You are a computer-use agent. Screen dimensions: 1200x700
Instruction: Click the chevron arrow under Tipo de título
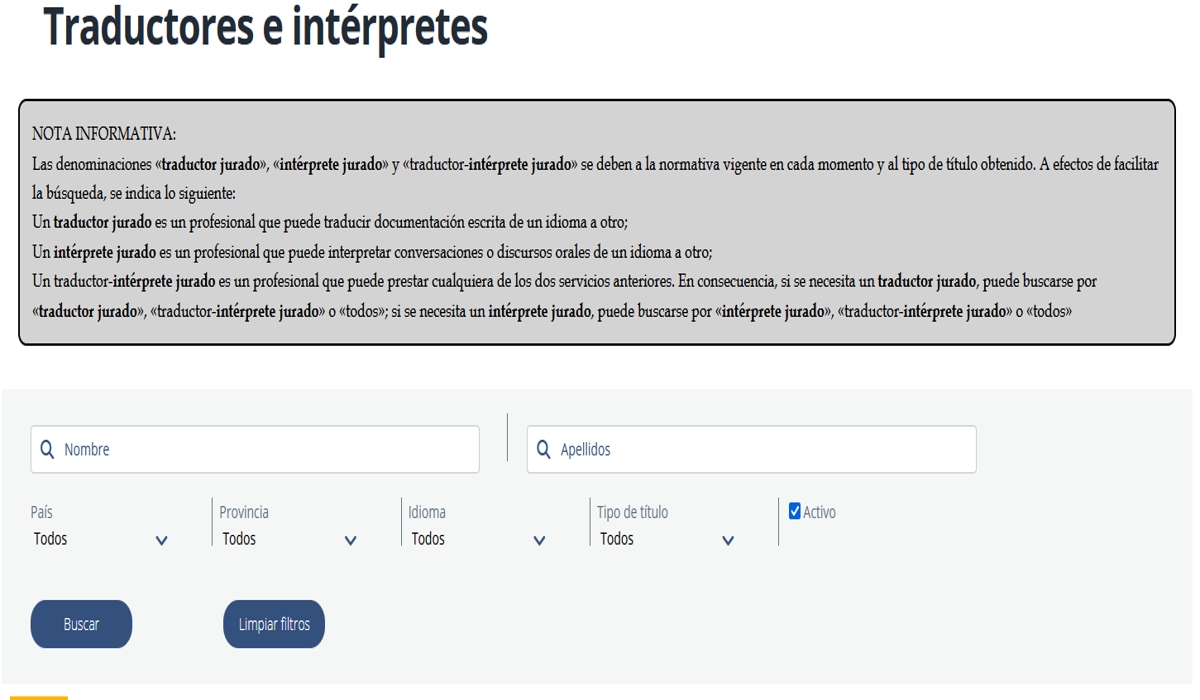pyautogui.click(x=728, y=541)
